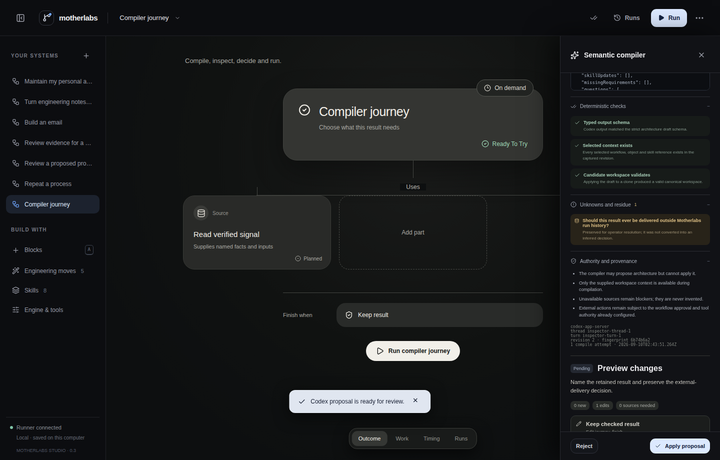The image size is (720, 460).
Task: Click the Pending status badge
Action: point(581,368)
